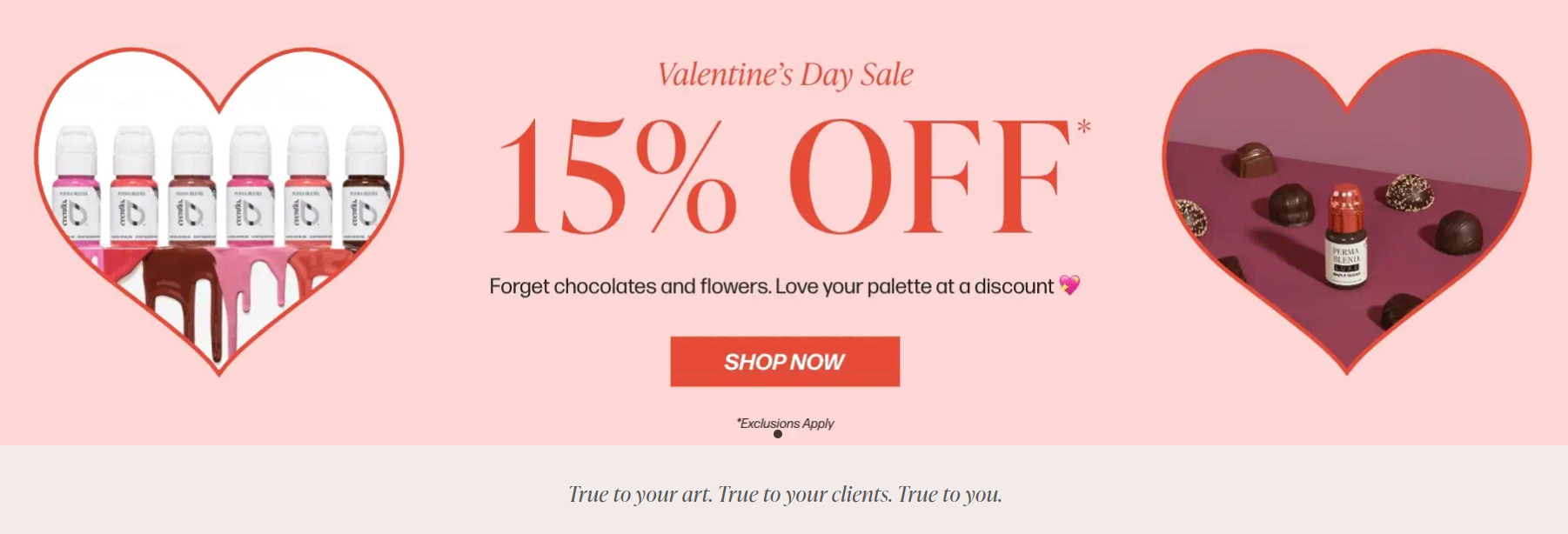Click the sprinkled chocolate truffle right of bottle
The height and width of the screenshot is (534, 1568).
[1408, 192]
